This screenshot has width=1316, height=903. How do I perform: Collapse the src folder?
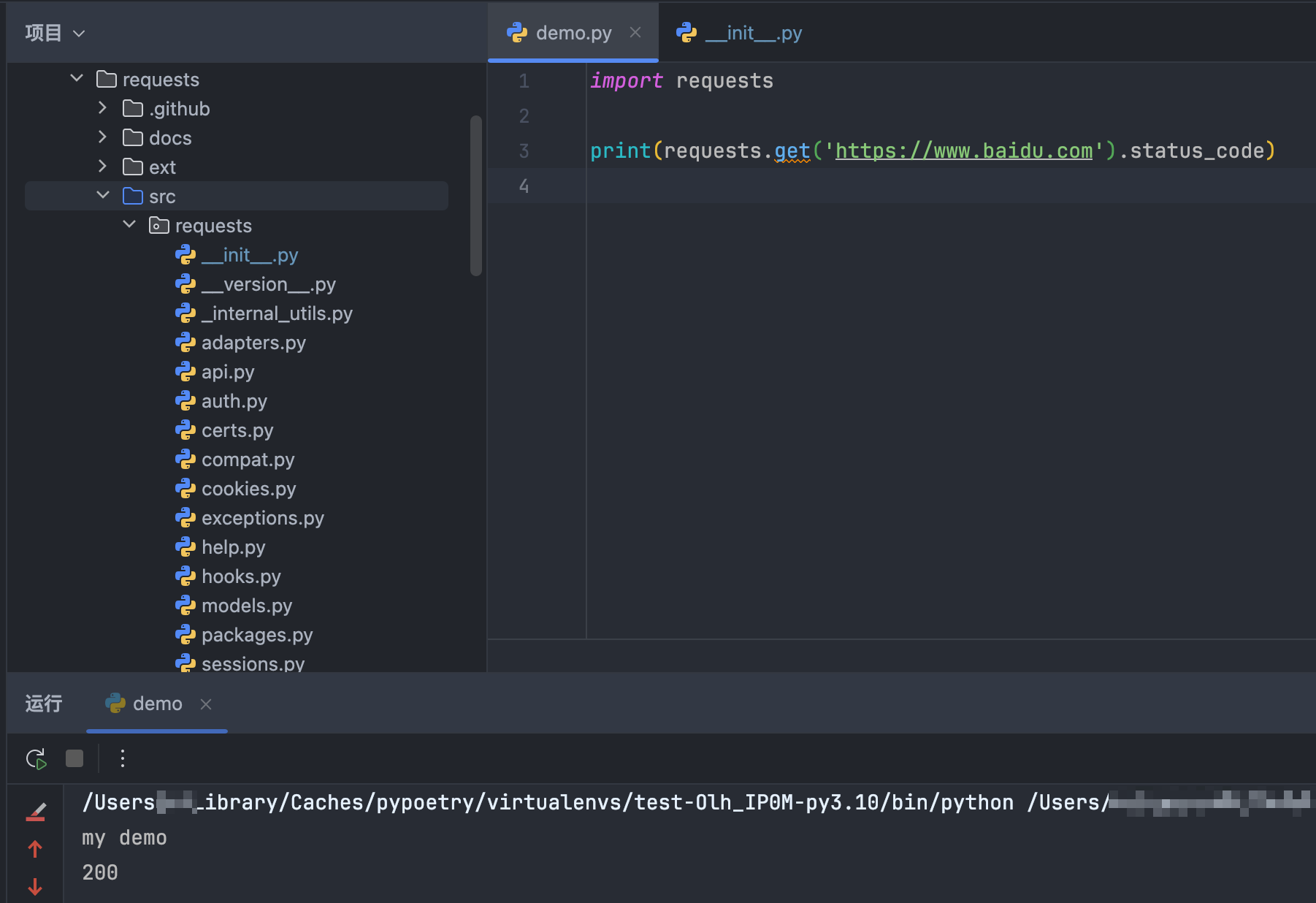(x=103, y=196)
